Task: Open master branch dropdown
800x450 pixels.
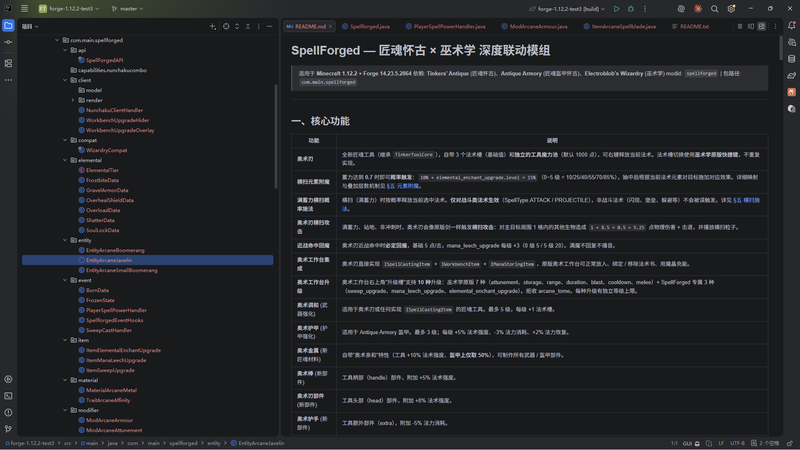Action: [128, 9]
